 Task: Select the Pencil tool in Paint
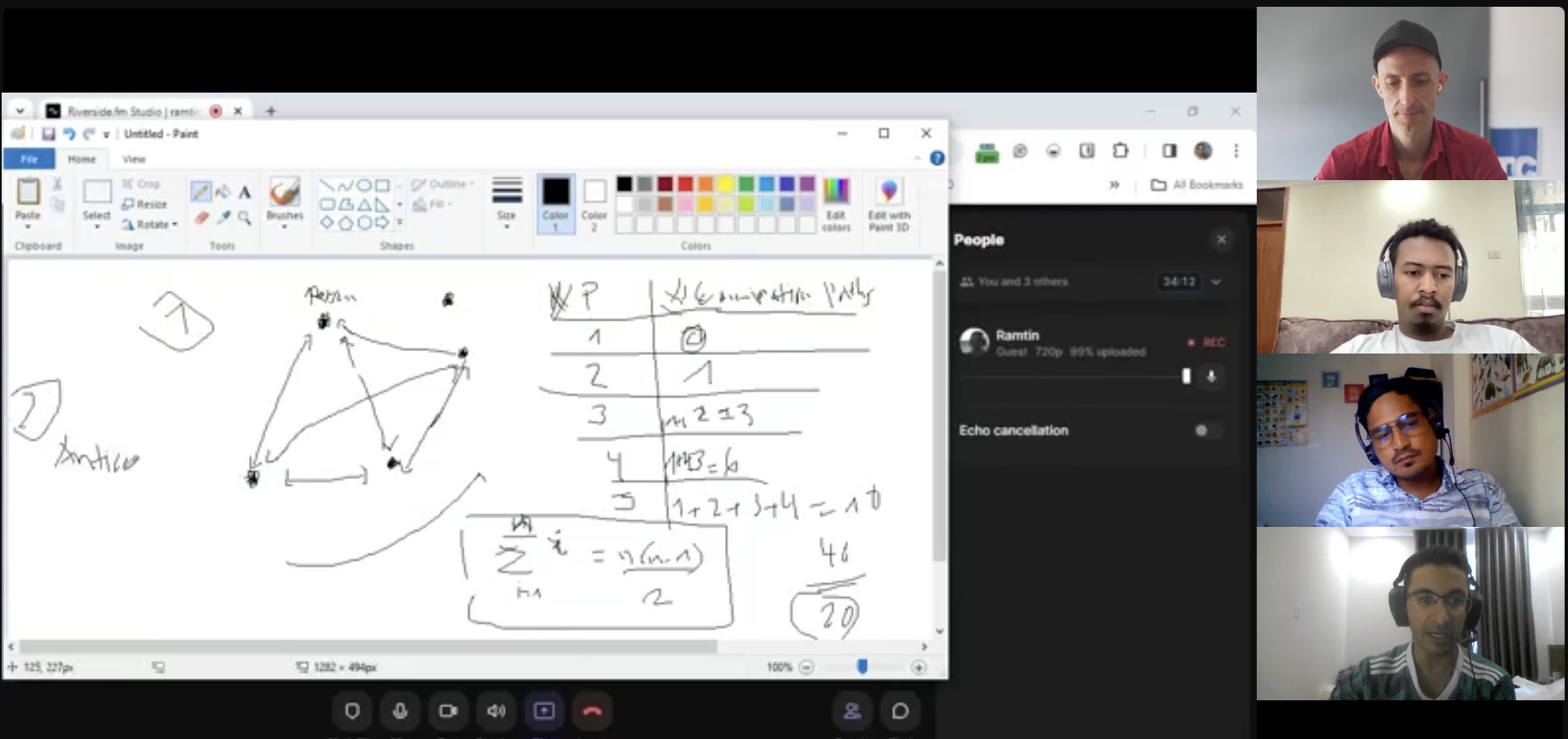pyautogui.click(x=200, y=192)
